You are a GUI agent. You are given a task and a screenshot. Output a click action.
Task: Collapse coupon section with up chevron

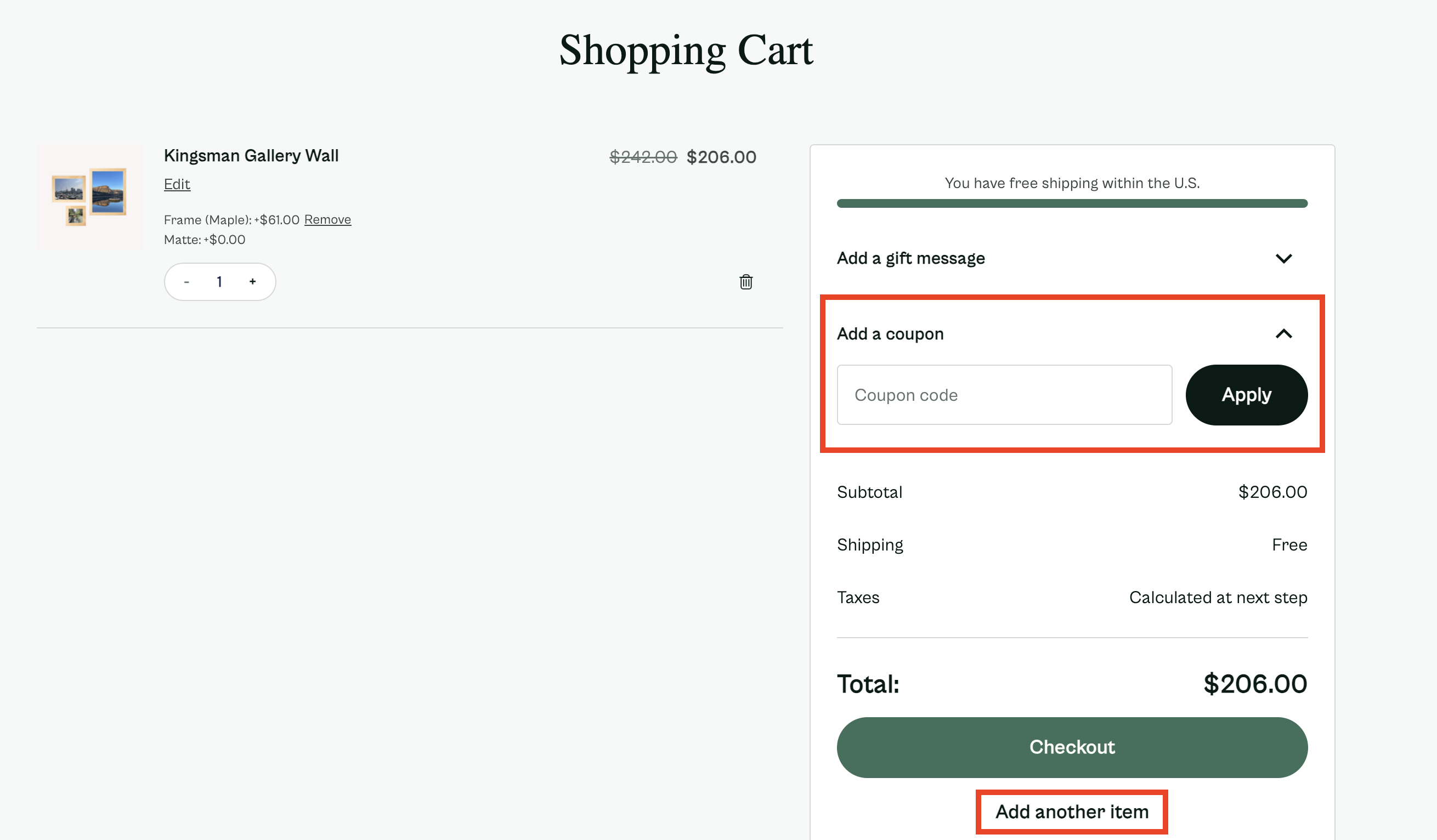tap(1283, 334)
